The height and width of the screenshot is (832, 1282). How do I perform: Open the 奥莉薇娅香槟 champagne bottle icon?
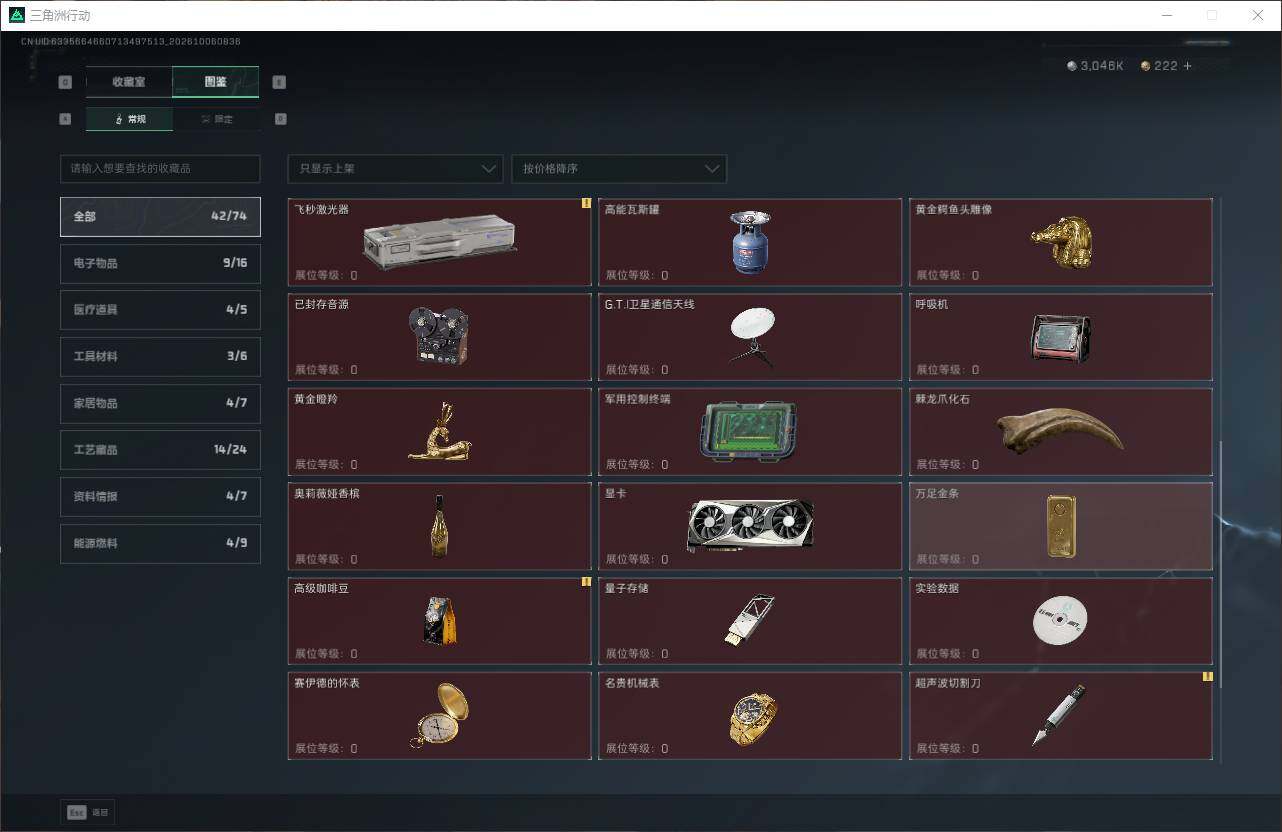(x=440, y=525)
